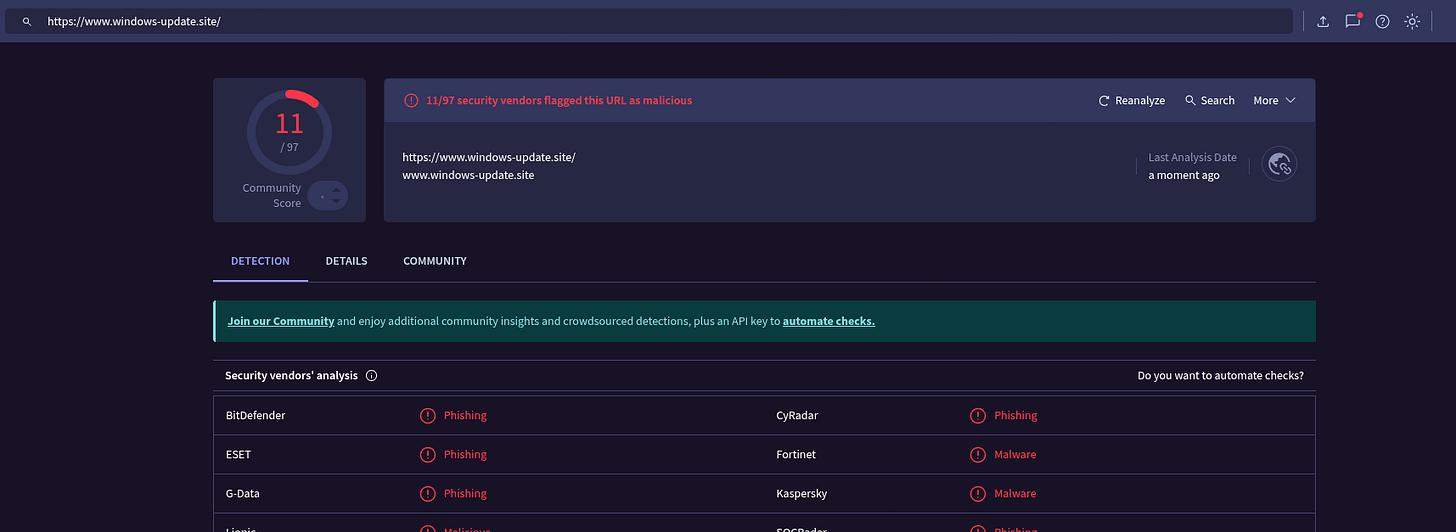Click the search magnifier icon in URL bar
This screenshot has height=532, width=1456.
tap(27, 21)
